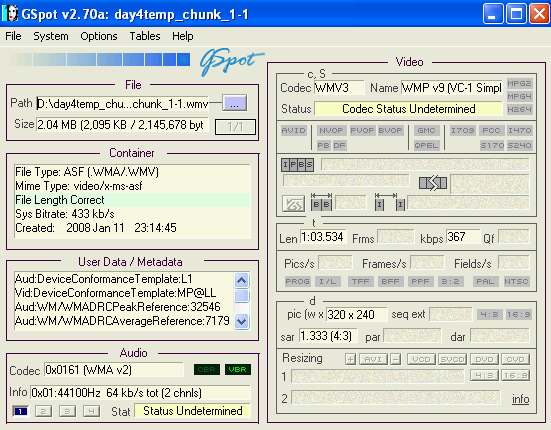Viewport: 551px width, 430px height.
Task: Select audio stream 3 button
Action: coord(67,411)
